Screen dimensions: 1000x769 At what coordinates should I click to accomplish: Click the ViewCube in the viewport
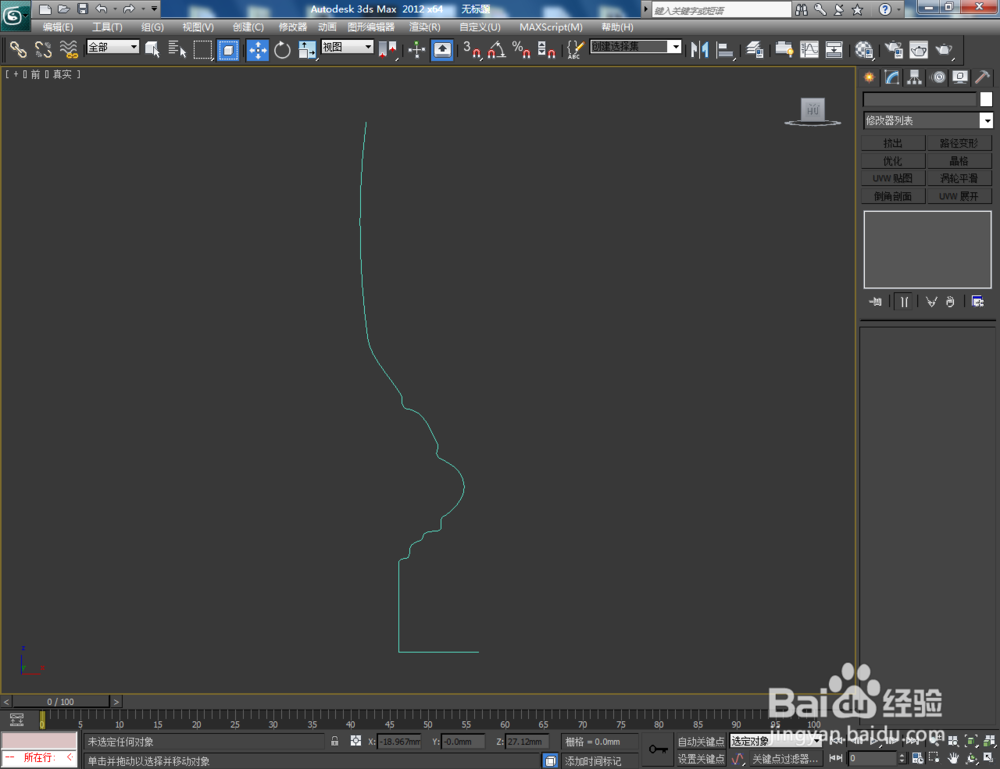point(812,110)
